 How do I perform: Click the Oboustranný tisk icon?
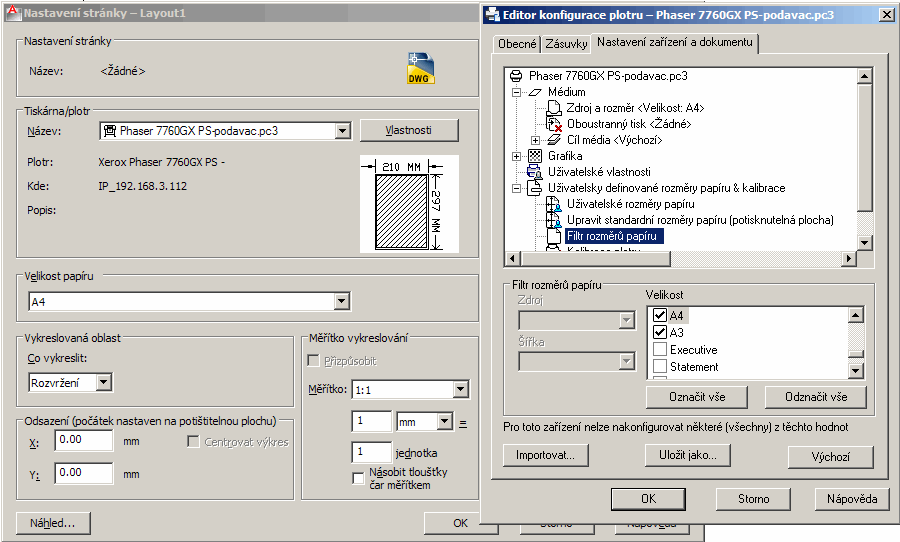554,124
